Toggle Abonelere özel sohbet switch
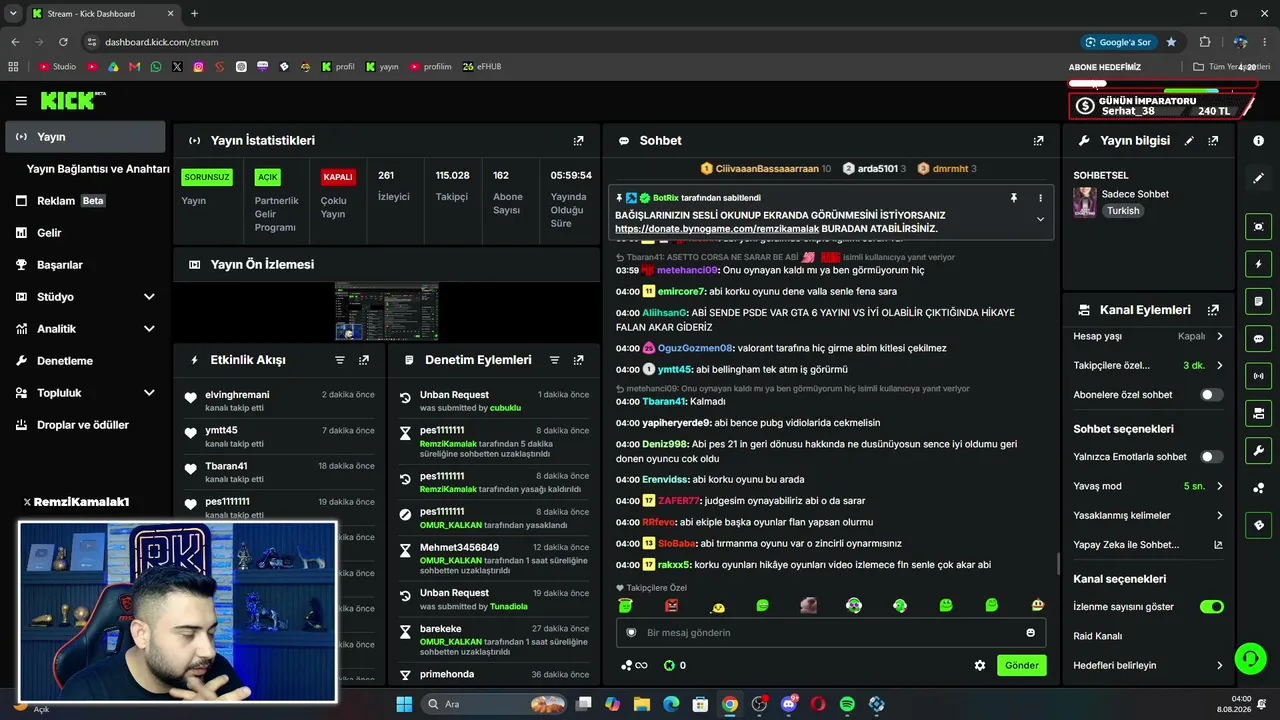This screenshot has width=1280, height=720. click(1212, 395)
